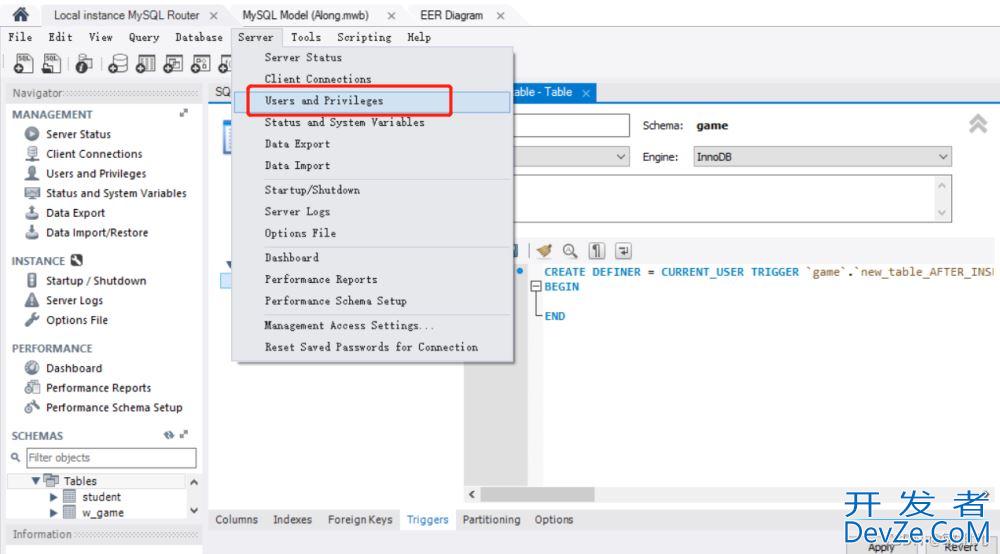Click Users and Privileges icon in Navigator

32,173
